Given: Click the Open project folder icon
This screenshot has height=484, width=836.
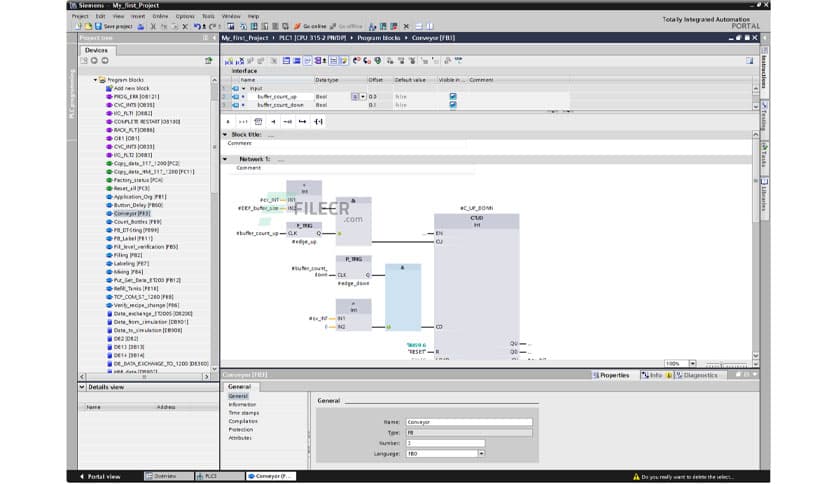Looking at the screenshot, I should tap(88, 26).
